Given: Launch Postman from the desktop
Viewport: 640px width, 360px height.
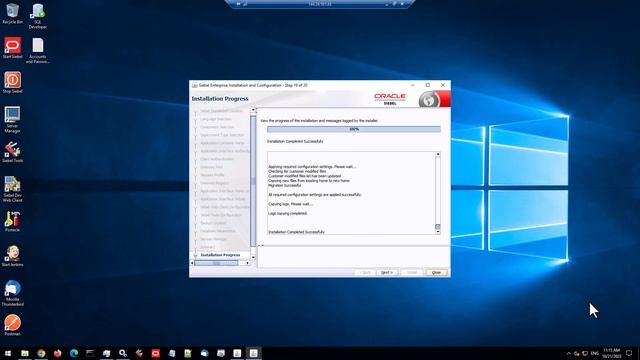Looking at the screenshot, I should (x=12, y=325).
